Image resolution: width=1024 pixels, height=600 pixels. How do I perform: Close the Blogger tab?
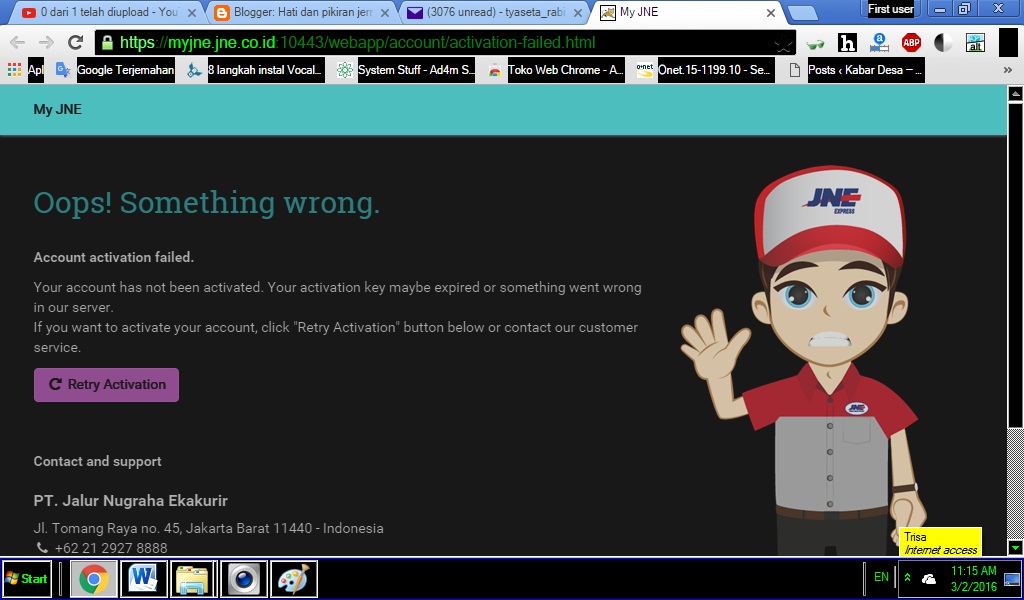tap(385, 13)
